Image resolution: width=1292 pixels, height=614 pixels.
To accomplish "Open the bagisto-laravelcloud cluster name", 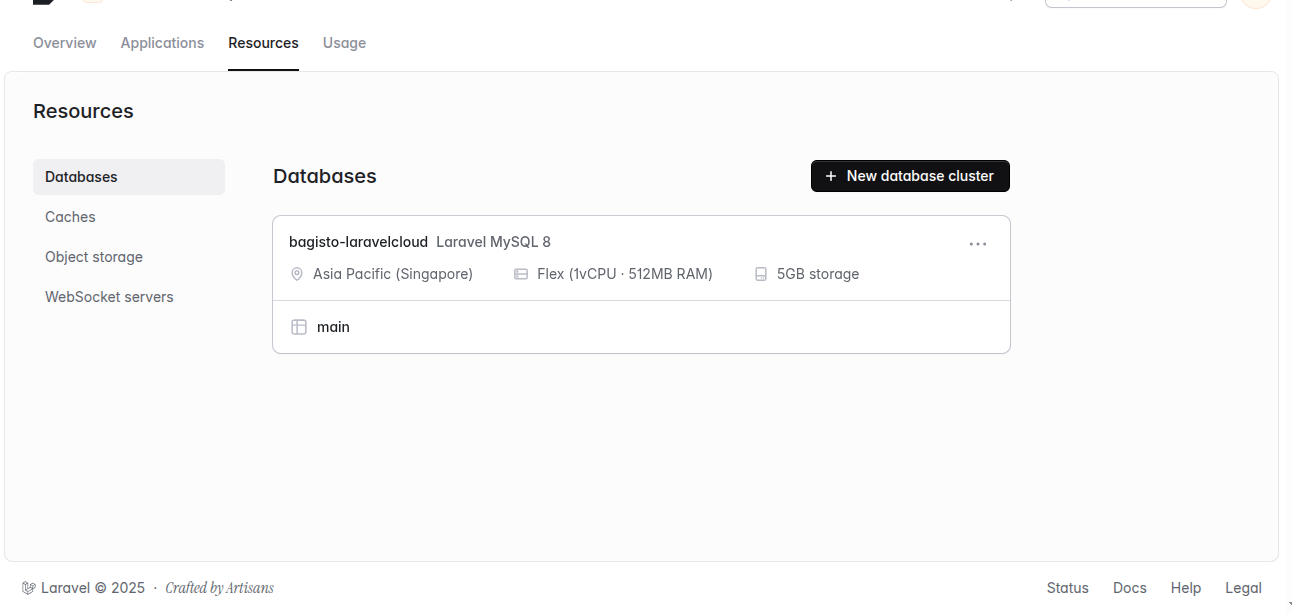I will 358,242.
